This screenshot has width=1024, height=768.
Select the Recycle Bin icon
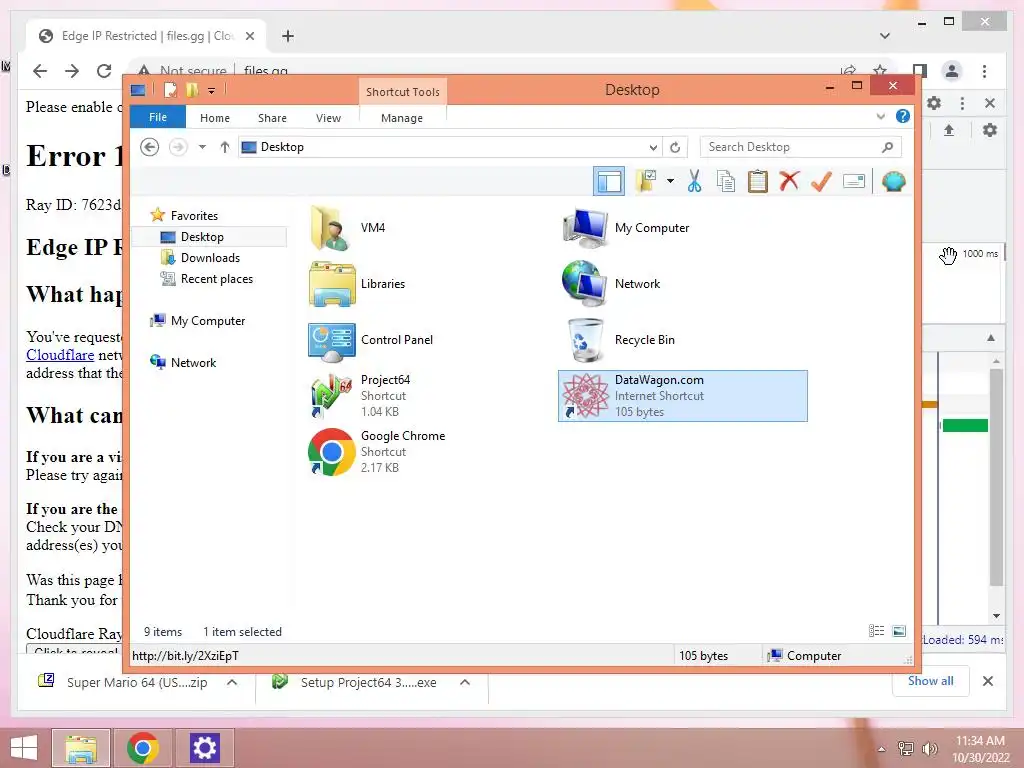click(586, 340)
